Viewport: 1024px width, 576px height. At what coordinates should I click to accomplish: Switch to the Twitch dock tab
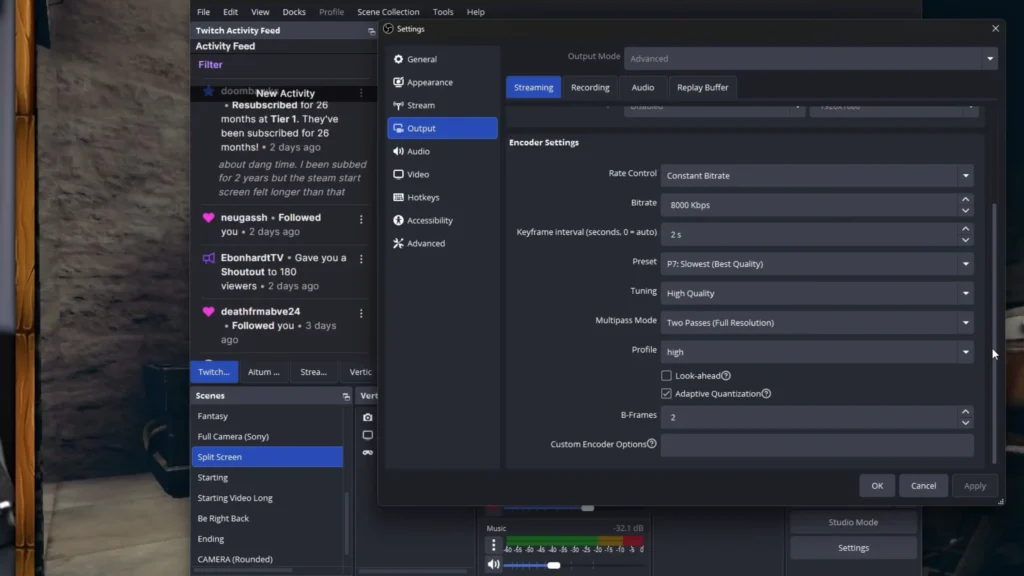214,372
